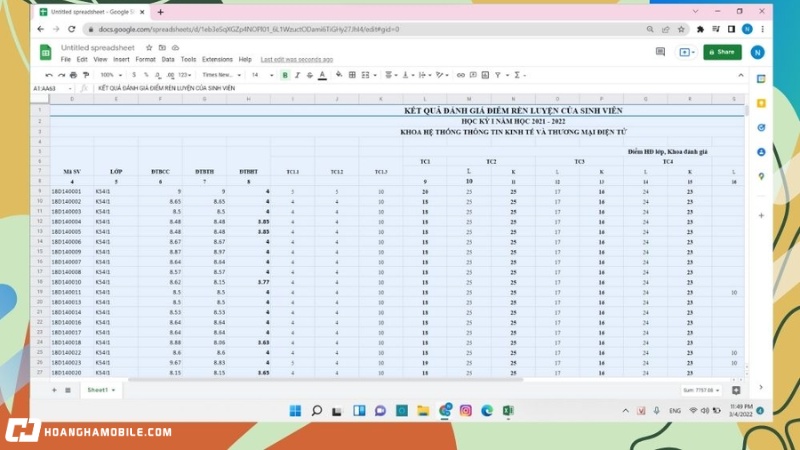The image size is (800, 450).
Task: Click the green Share button
Action: pyautogui.click(x=722, y=52)
